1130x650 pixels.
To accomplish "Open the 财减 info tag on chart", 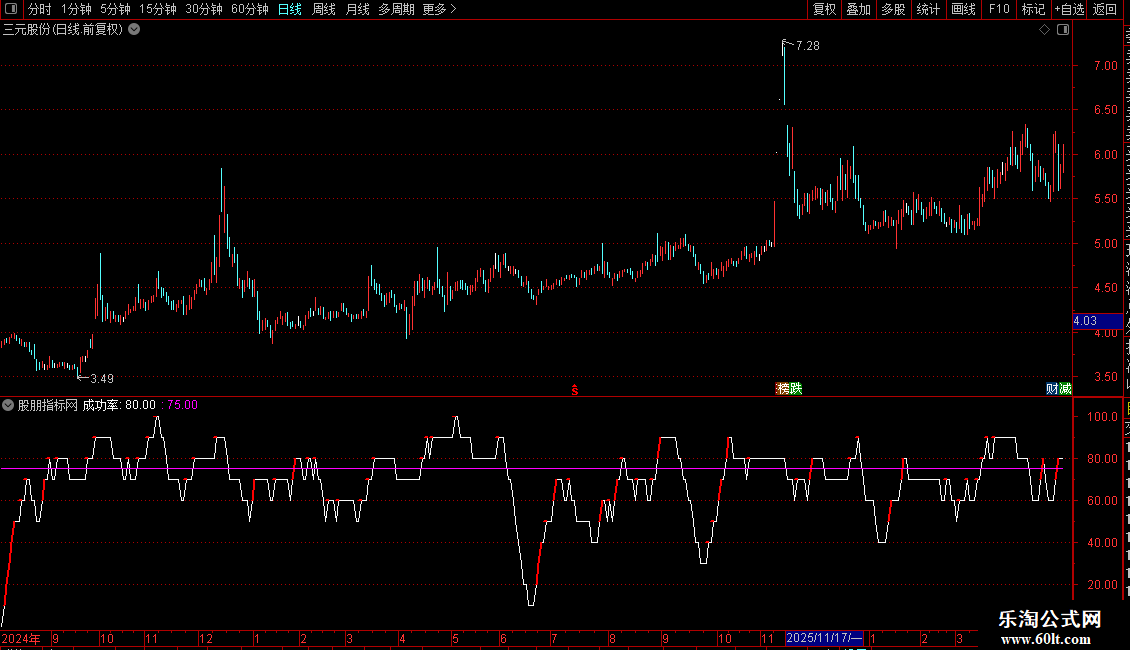I will 1059,388.
